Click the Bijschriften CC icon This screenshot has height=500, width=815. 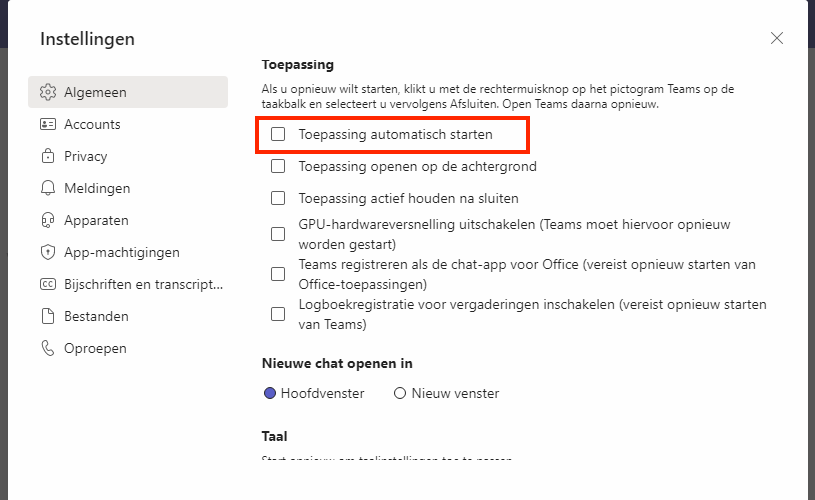tap(48, 284)
